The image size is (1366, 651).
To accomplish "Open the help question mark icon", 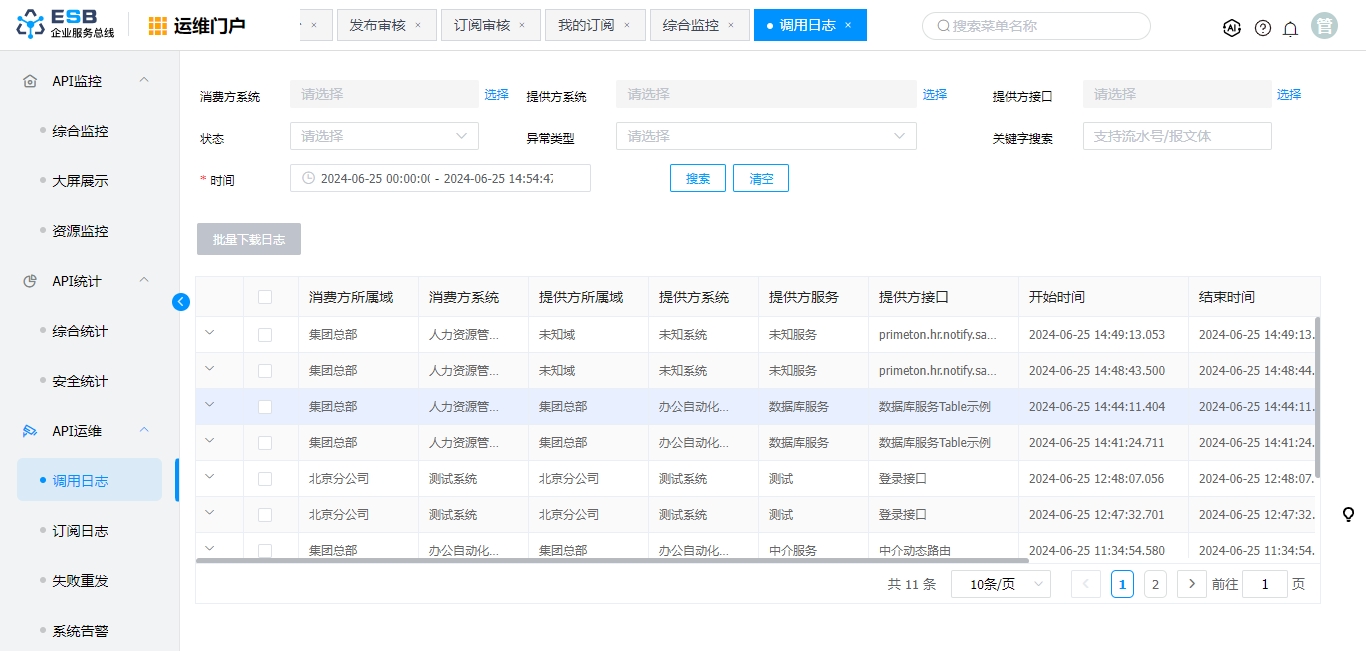I will coord(1263,28).
